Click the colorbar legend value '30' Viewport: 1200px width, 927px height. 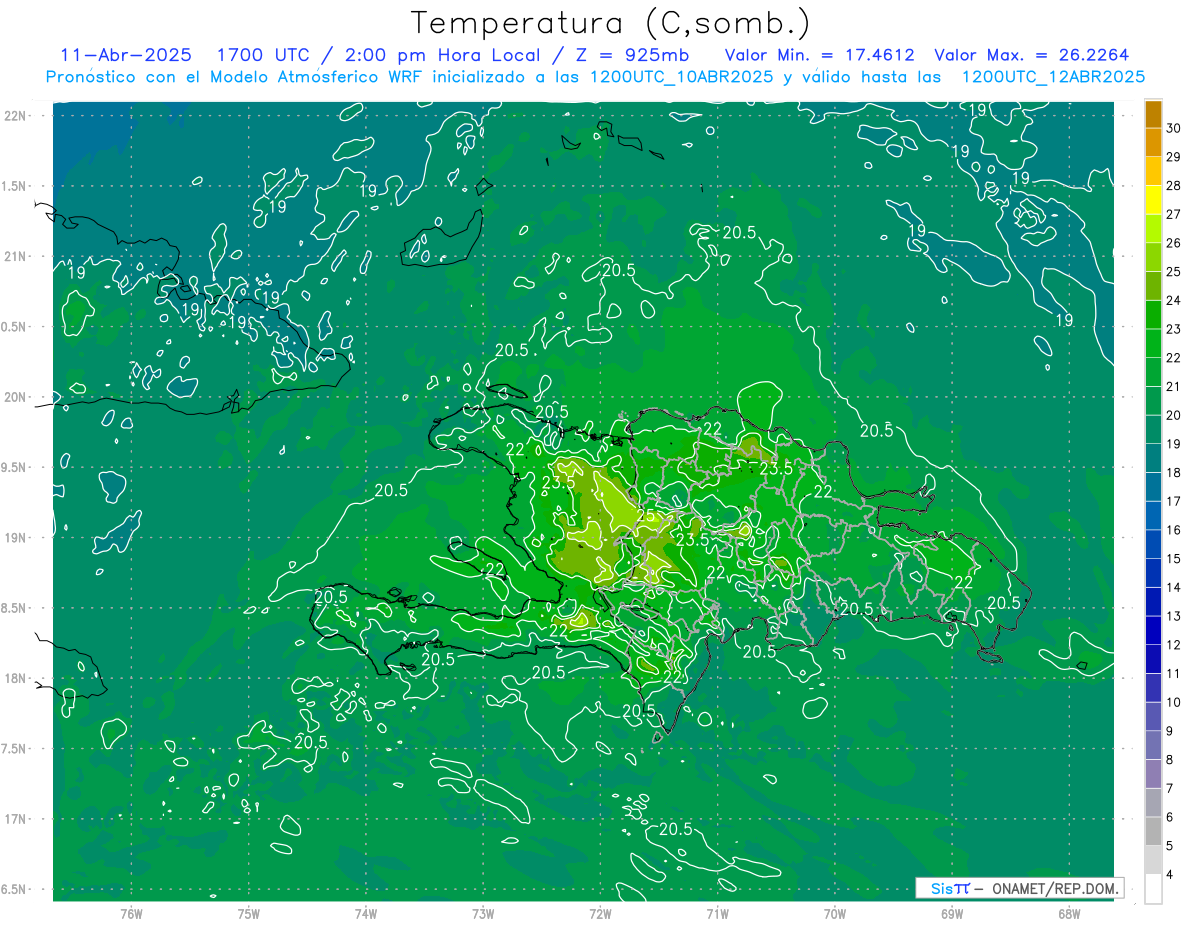[x=1174, y=128]
